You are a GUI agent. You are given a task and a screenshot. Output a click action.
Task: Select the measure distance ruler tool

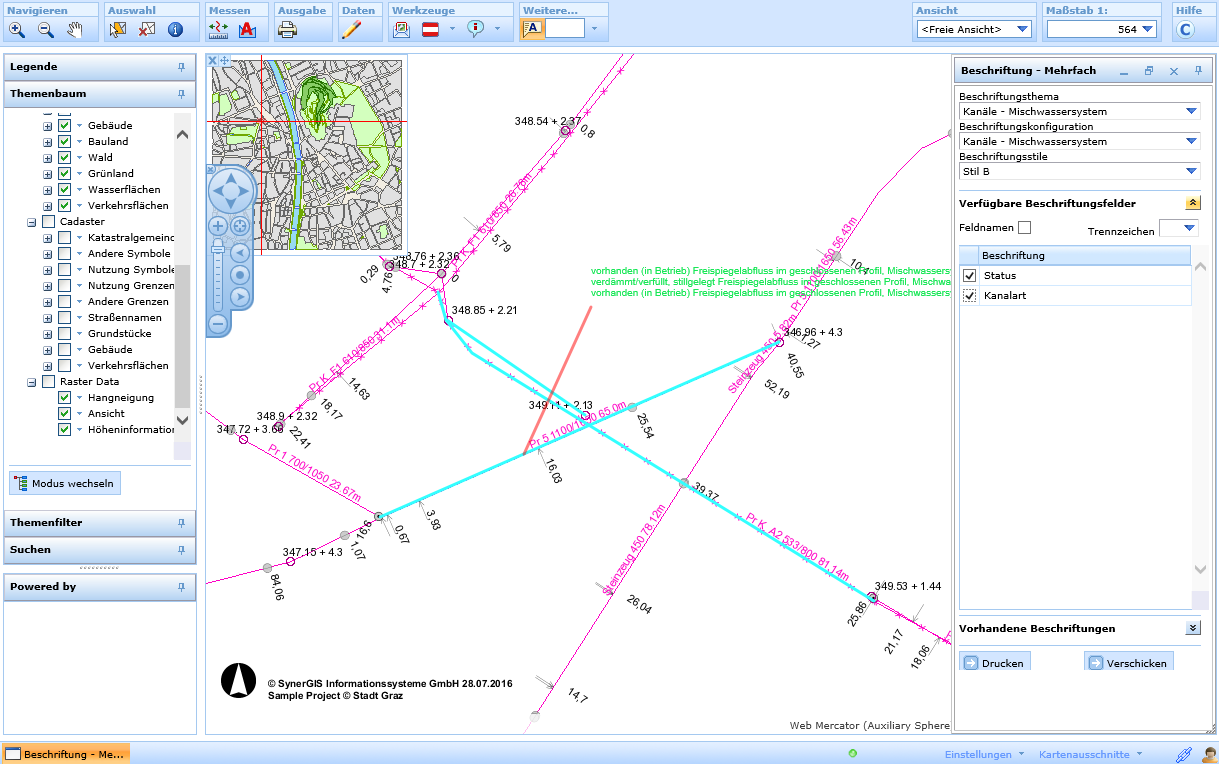(x=219, y=29)
